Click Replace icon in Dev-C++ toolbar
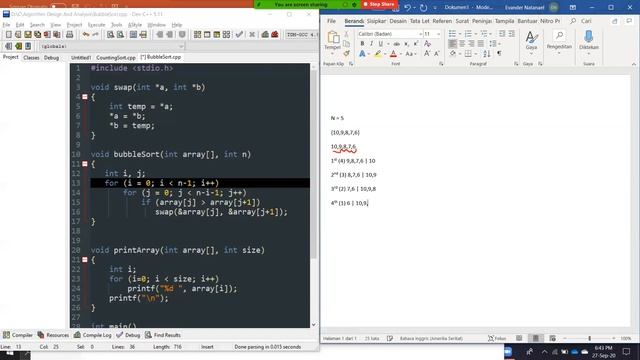This screenshot has height=360, width=640. point(120,35)
